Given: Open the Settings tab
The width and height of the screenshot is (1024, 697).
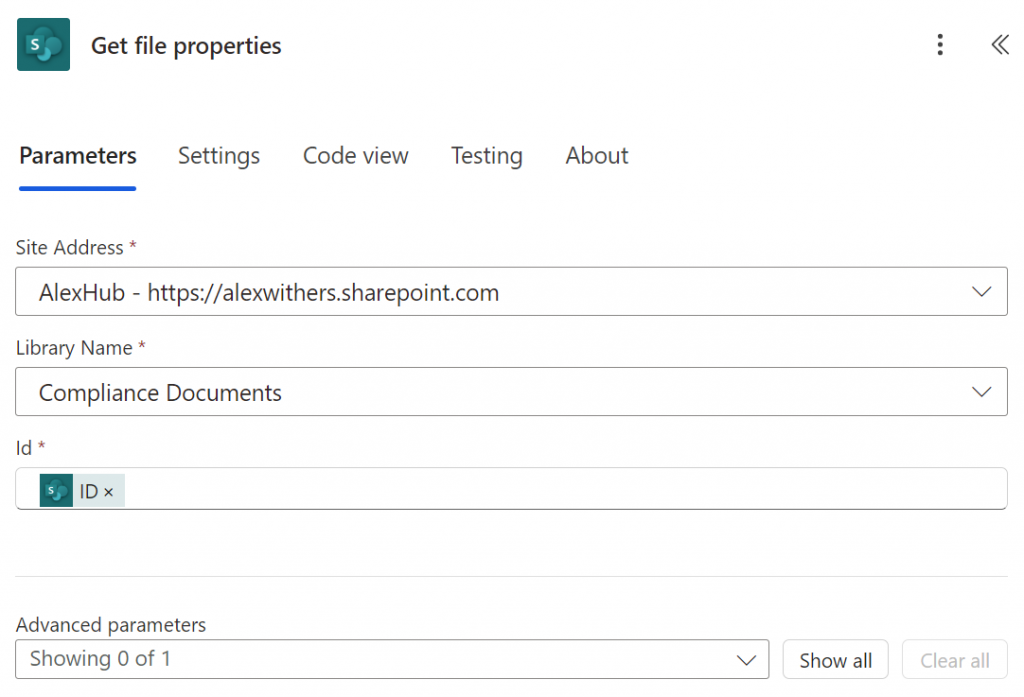Looking at the screenshot, I should 219,156.
